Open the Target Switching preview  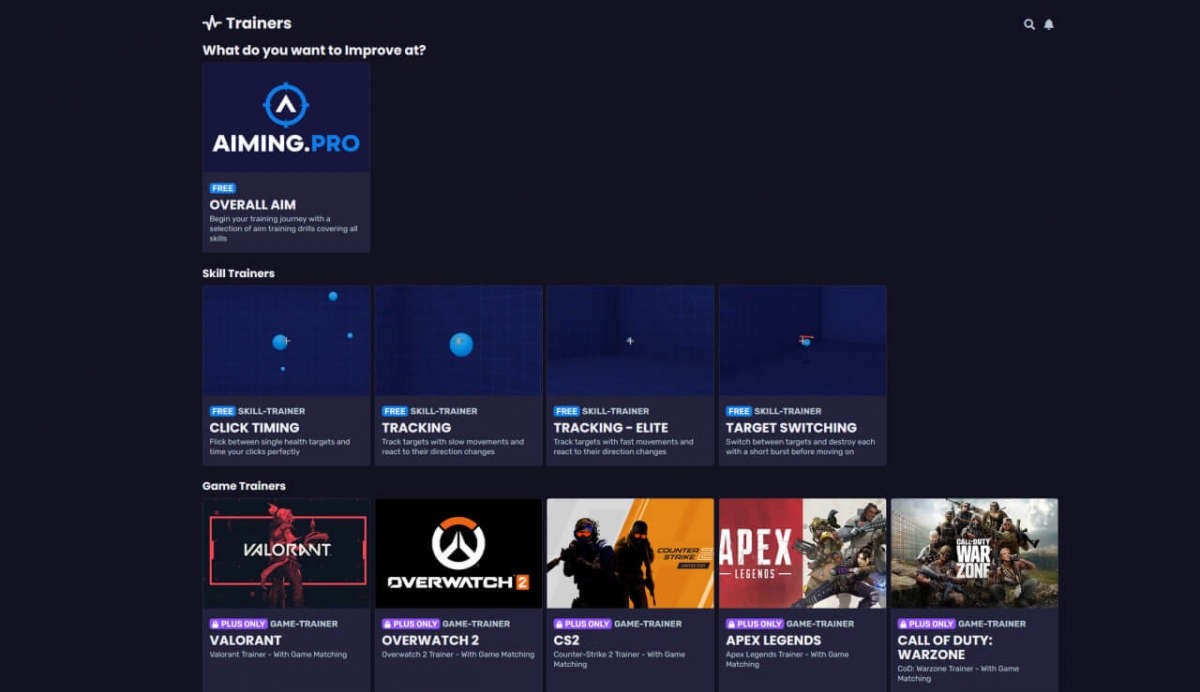802,341
